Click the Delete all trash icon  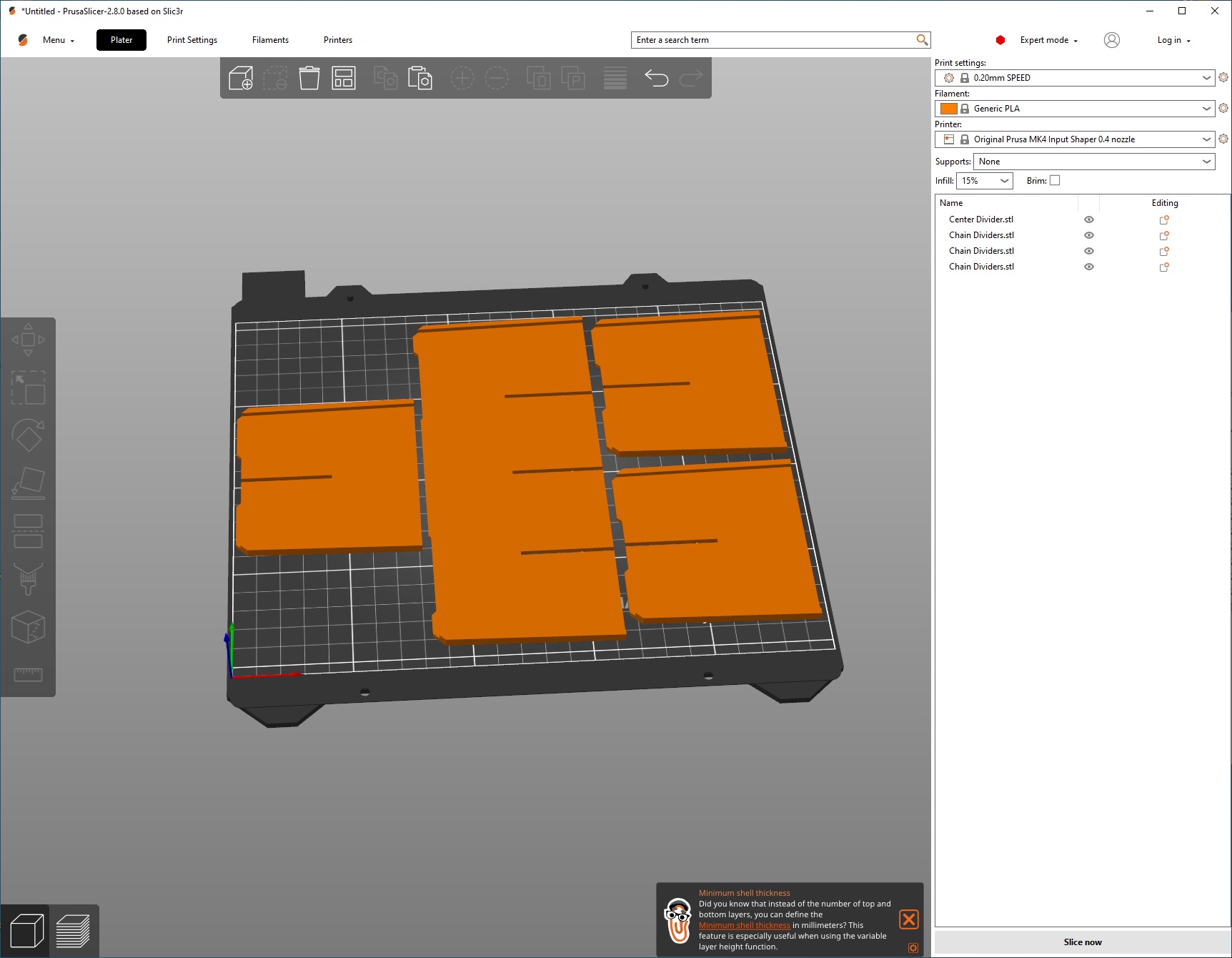[309, 78]
